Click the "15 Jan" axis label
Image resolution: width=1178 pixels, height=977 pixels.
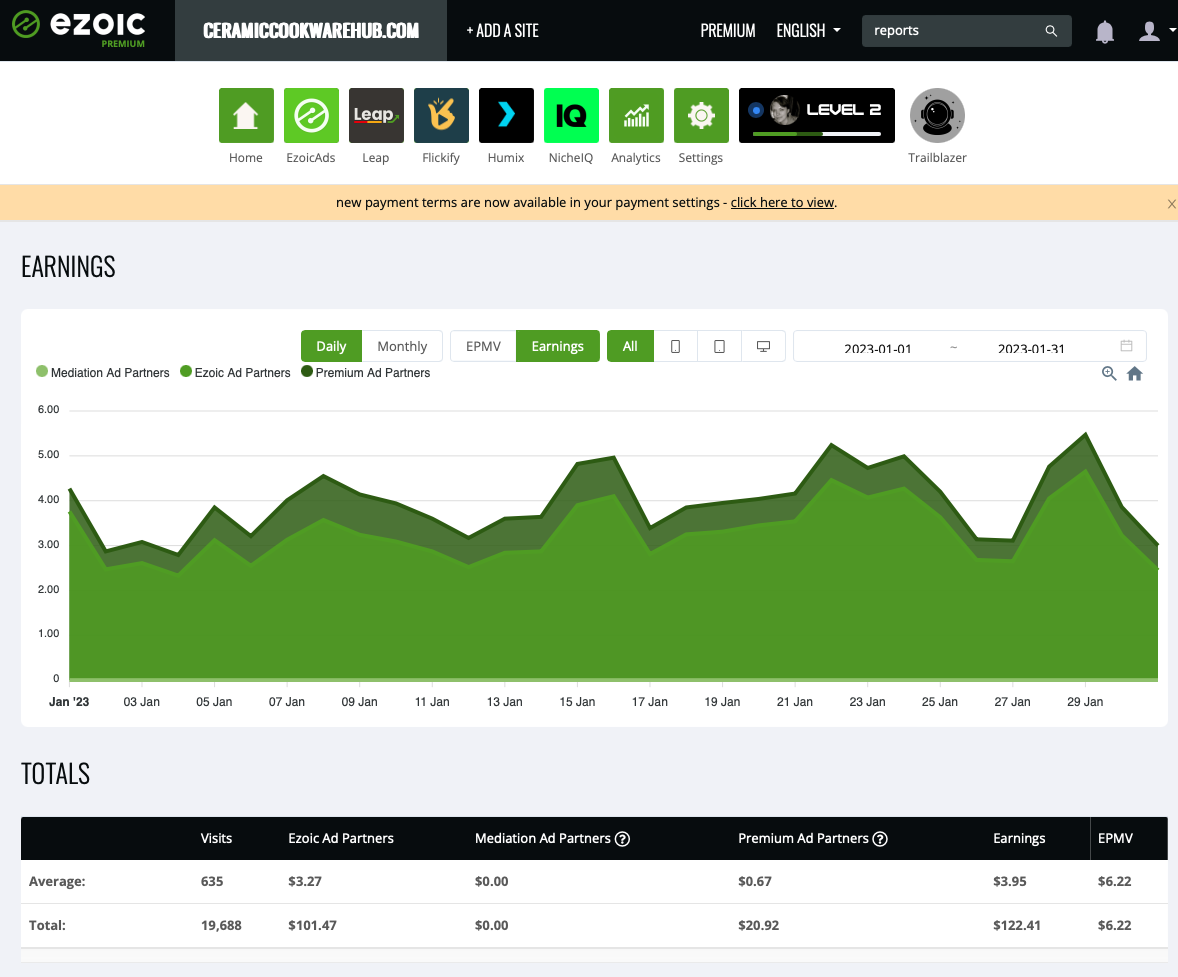click(577, 702)
